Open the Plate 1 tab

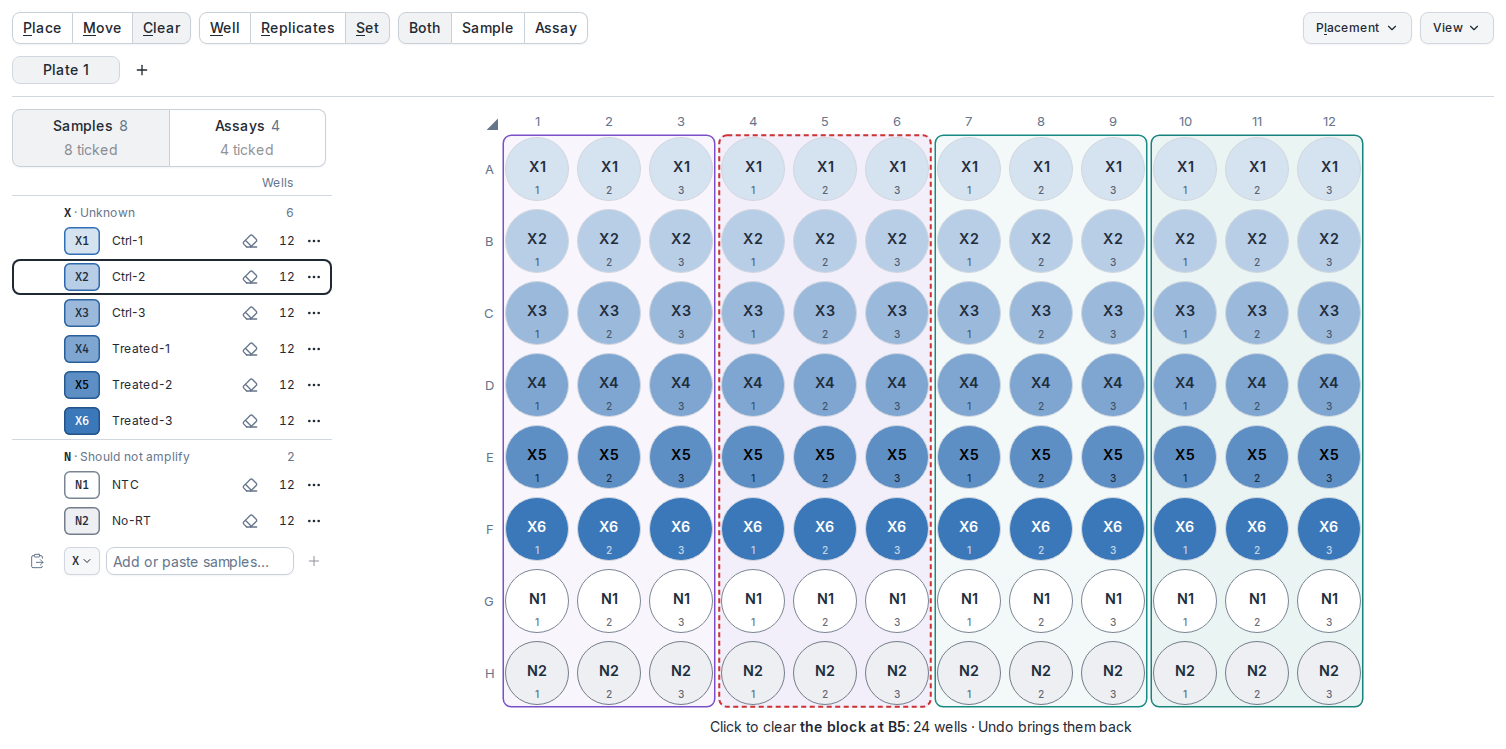point(66,70)
